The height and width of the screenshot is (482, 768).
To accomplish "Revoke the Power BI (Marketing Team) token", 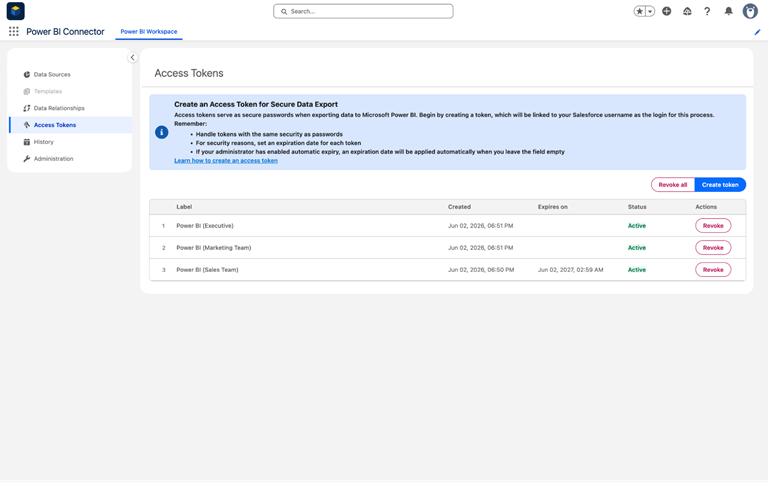I will 713,248.
